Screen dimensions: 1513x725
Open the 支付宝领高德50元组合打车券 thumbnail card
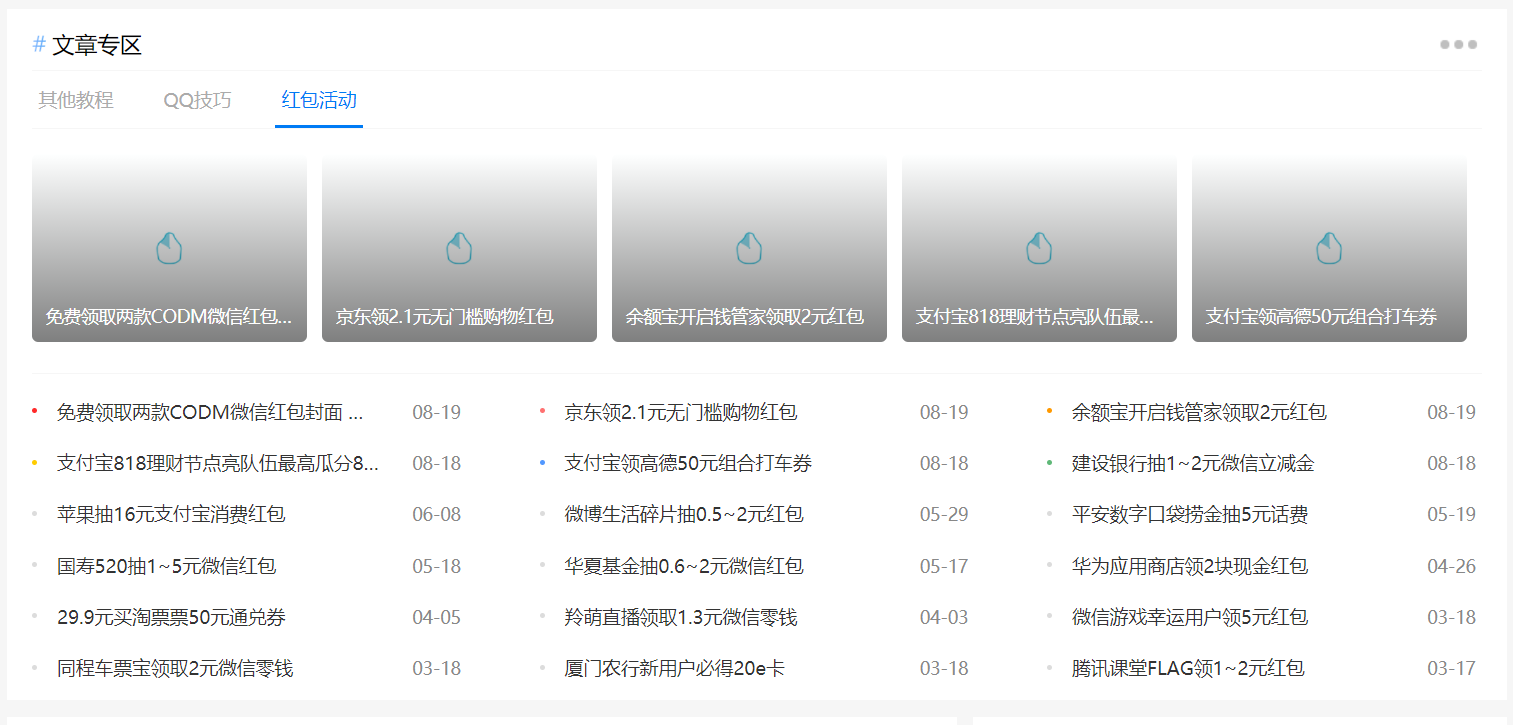pos(1329,248)
